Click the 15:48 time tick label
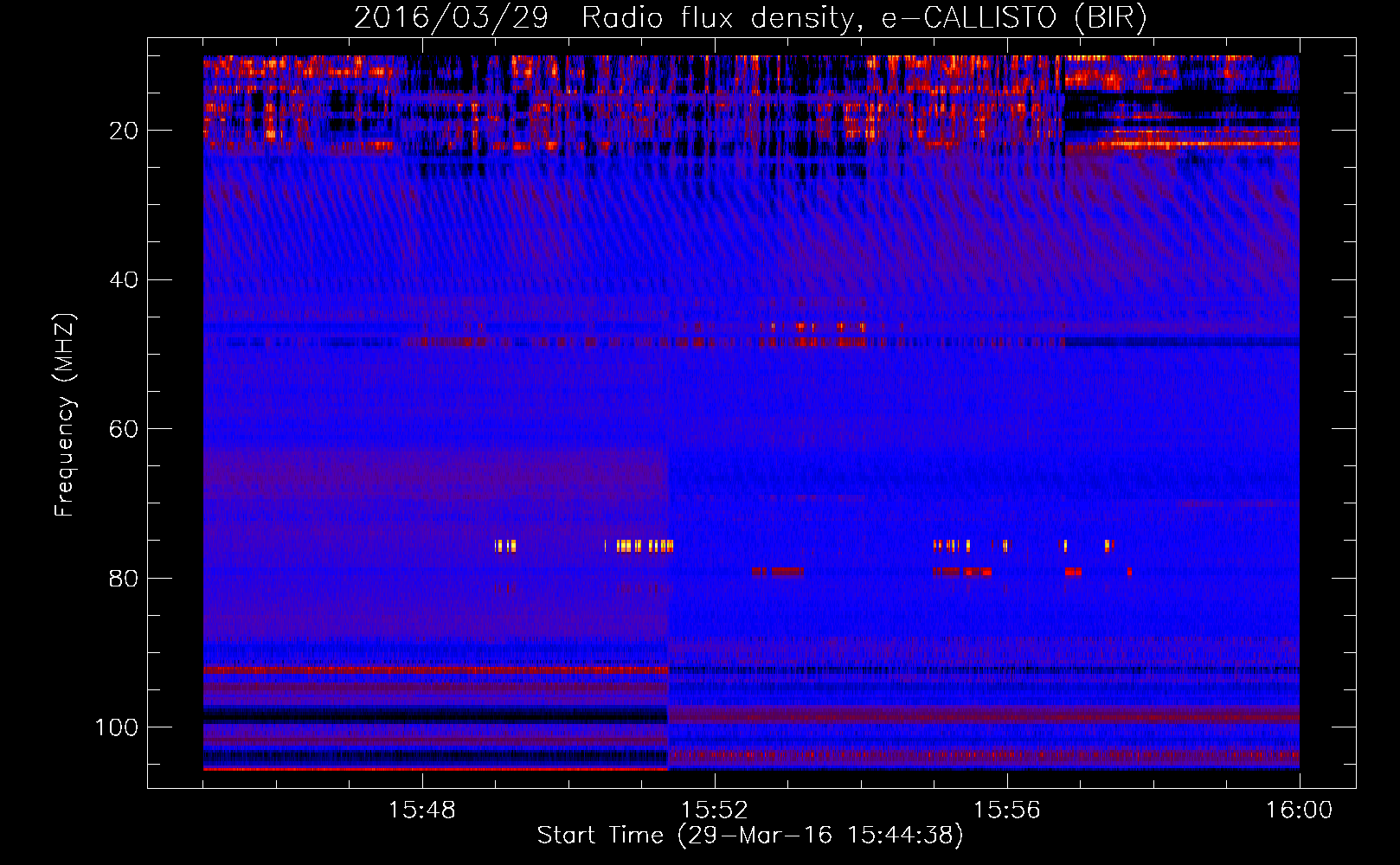Image resolution: width=1400 pixels, height=865 pixels. (x=422, y=811)
